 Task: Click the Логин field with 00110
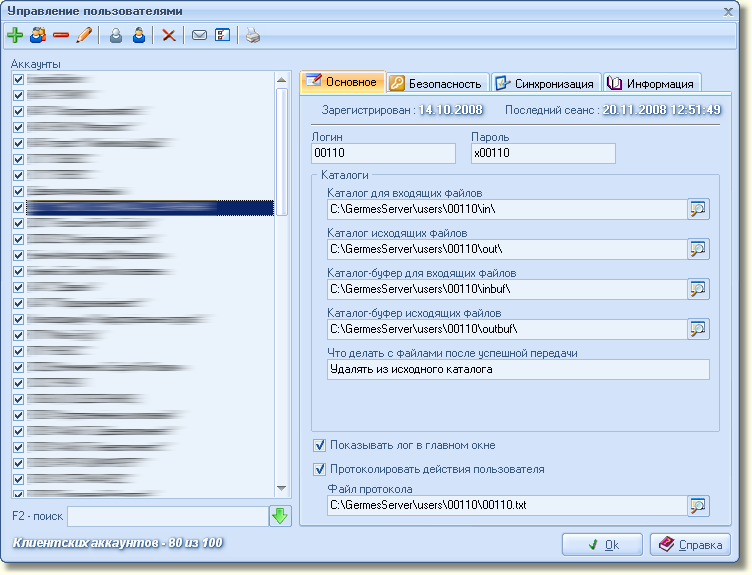pos(383,153)
